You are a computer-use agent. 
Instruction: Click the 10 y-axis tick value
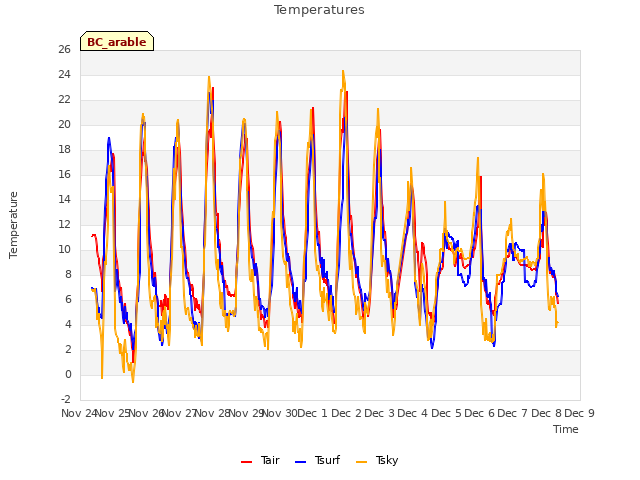(64, 249)
